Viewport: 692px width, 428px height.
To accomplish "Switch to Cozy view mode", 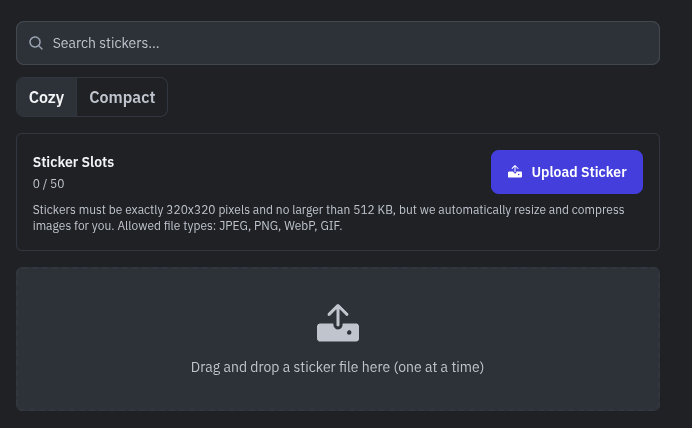I will [46, 97].
